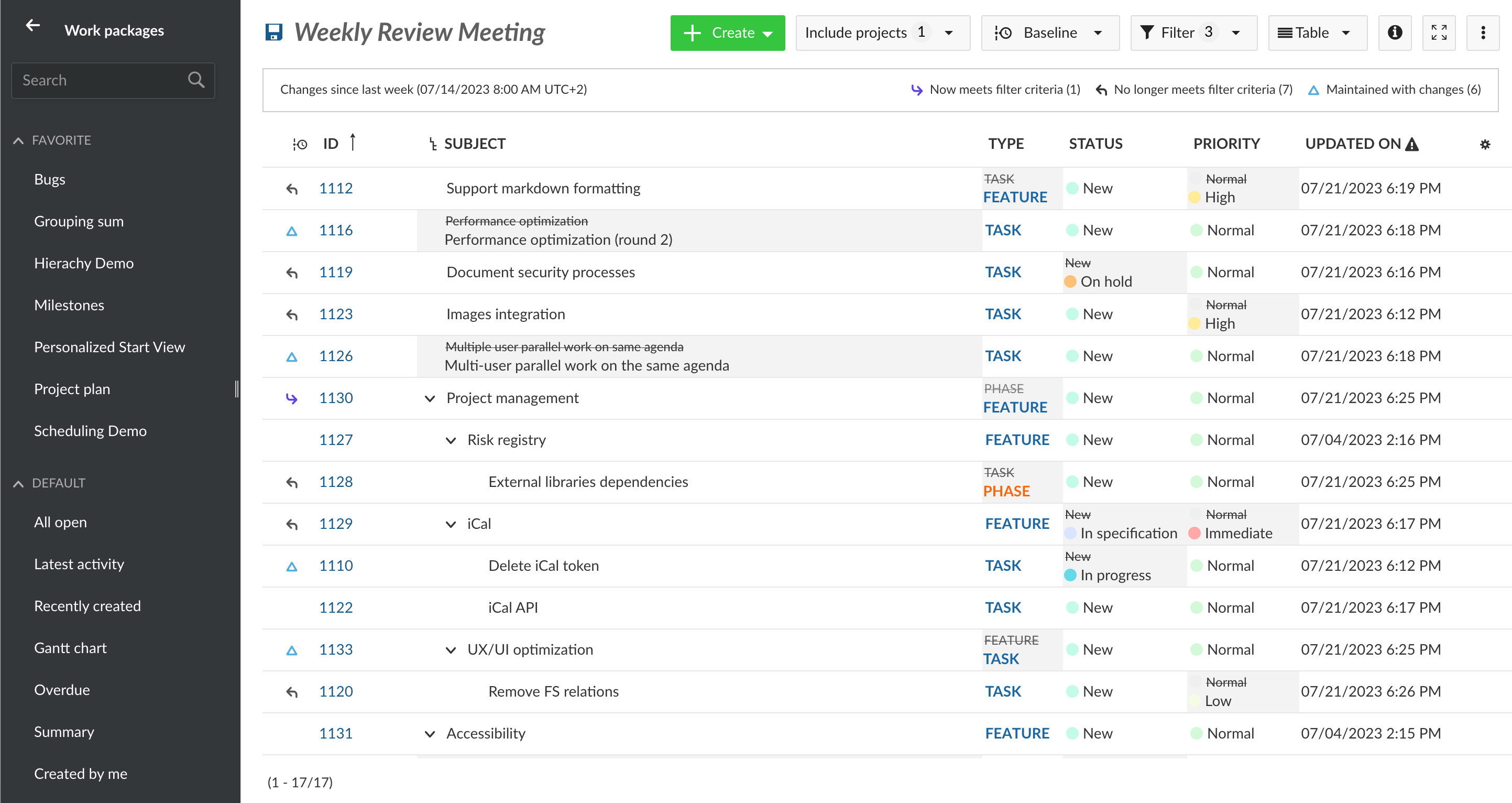The image size is (1512, 803).
Task: Click the filter funnel icon
Action: click(1147, 32)
